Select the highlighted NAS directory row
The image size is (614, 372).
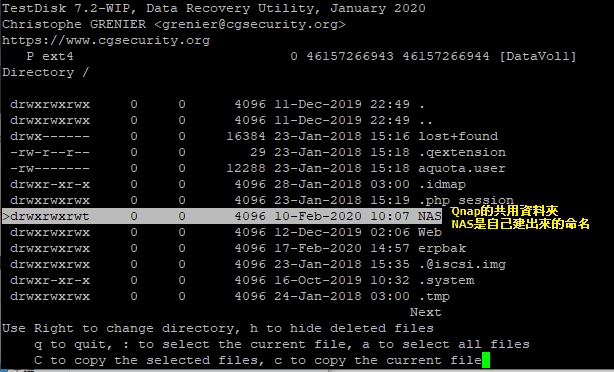(x=222, y=216)
